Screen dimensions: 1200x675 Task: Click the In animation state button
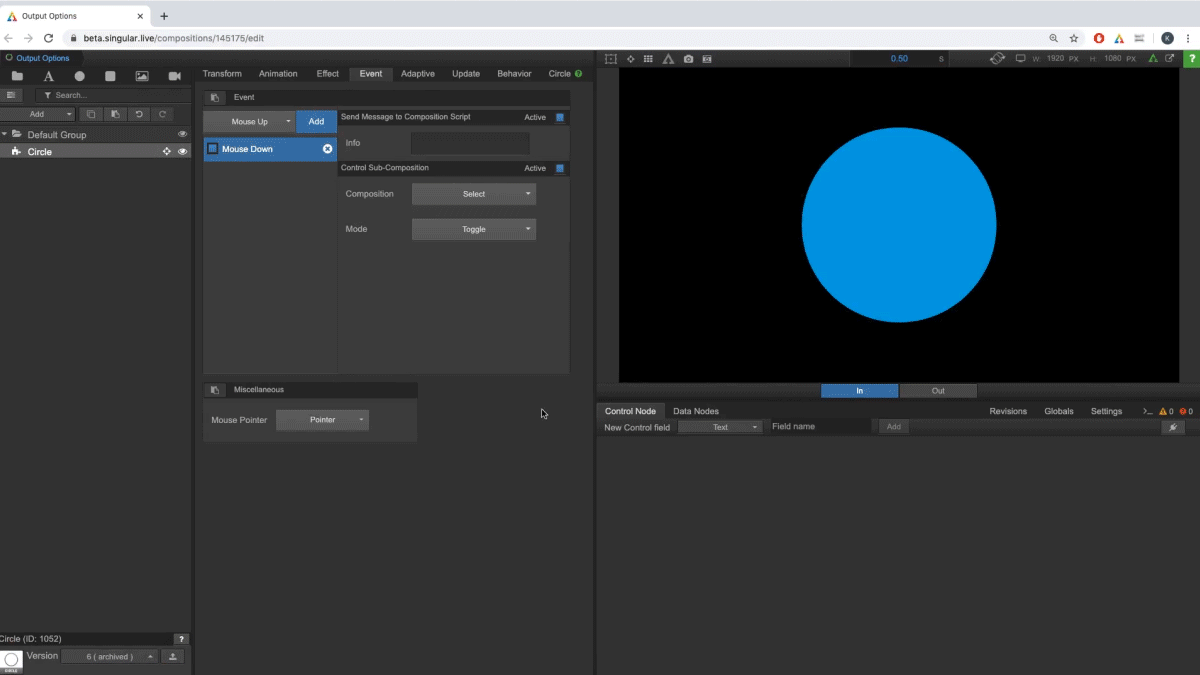(x=860, y=391)
